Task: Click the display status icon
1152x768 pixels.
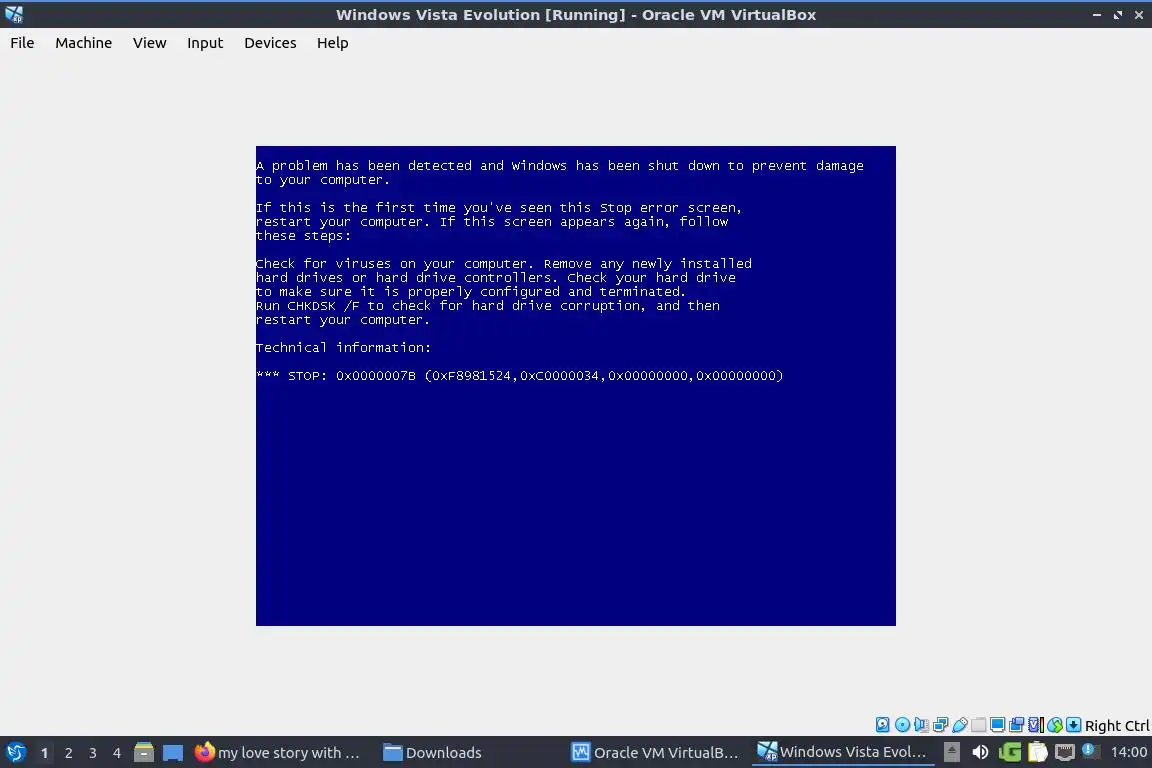Action: click(x=998, y=725)
